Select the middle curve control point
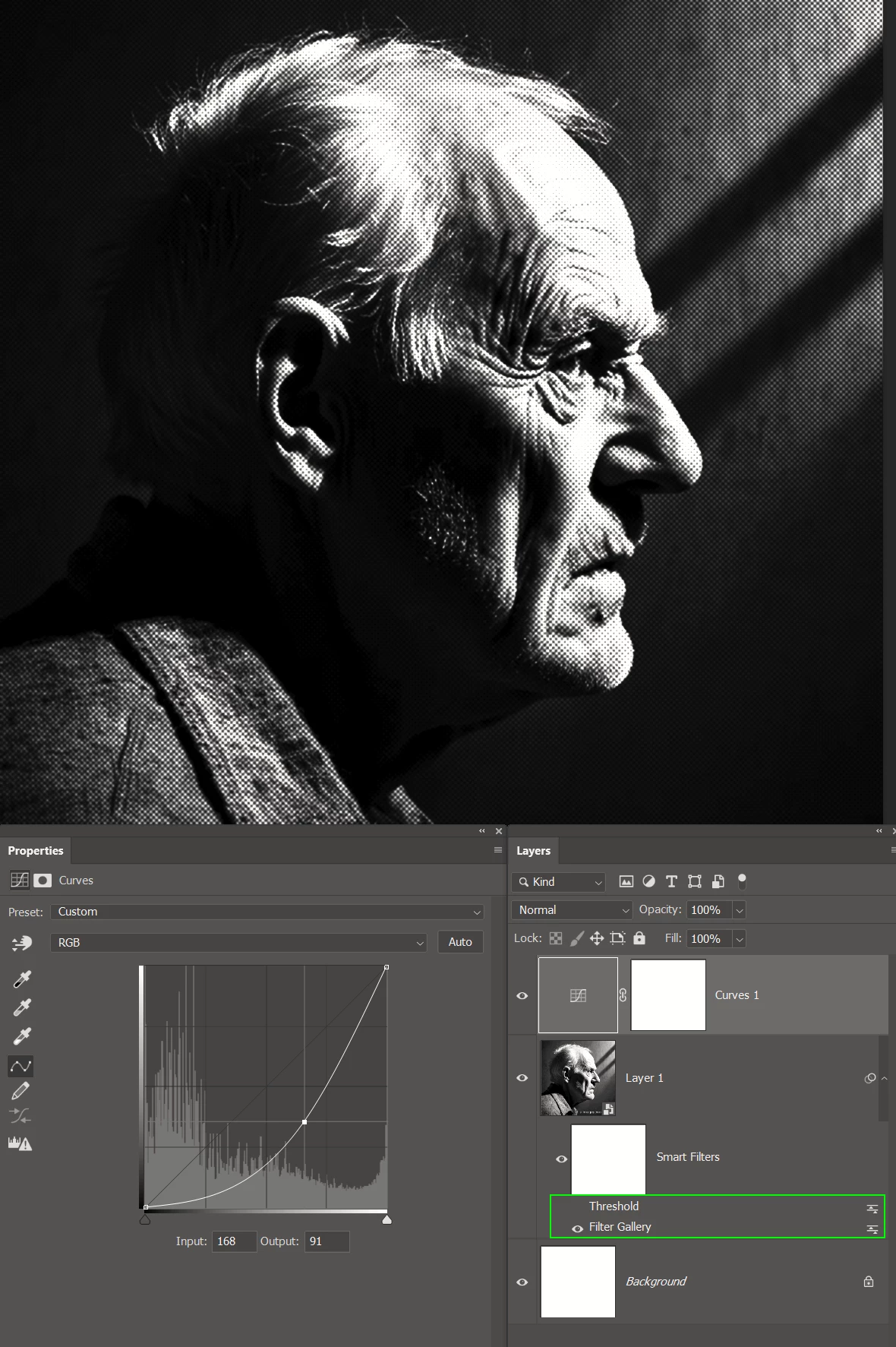This screenshot has width=896, height=1347. click(x=304, y=1122)
